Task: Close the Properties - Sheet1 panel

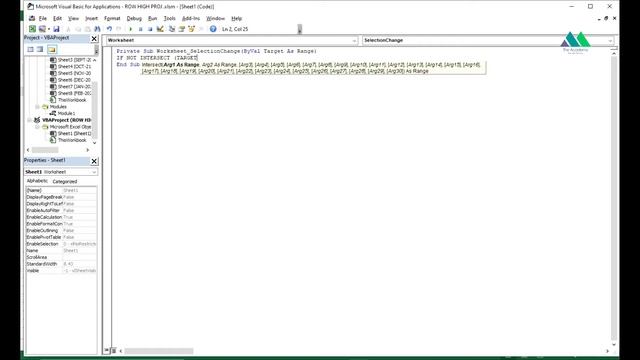Action: click(x=94, y=161)
